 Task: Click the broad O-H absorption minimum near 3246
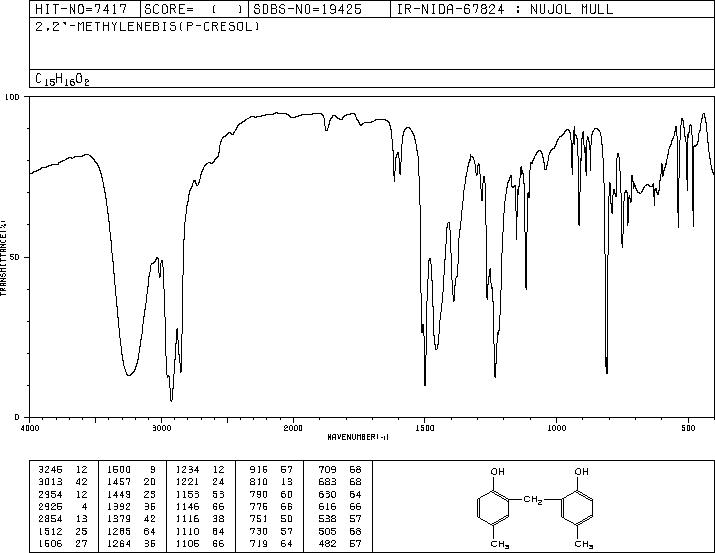click(x=129, y=375)
